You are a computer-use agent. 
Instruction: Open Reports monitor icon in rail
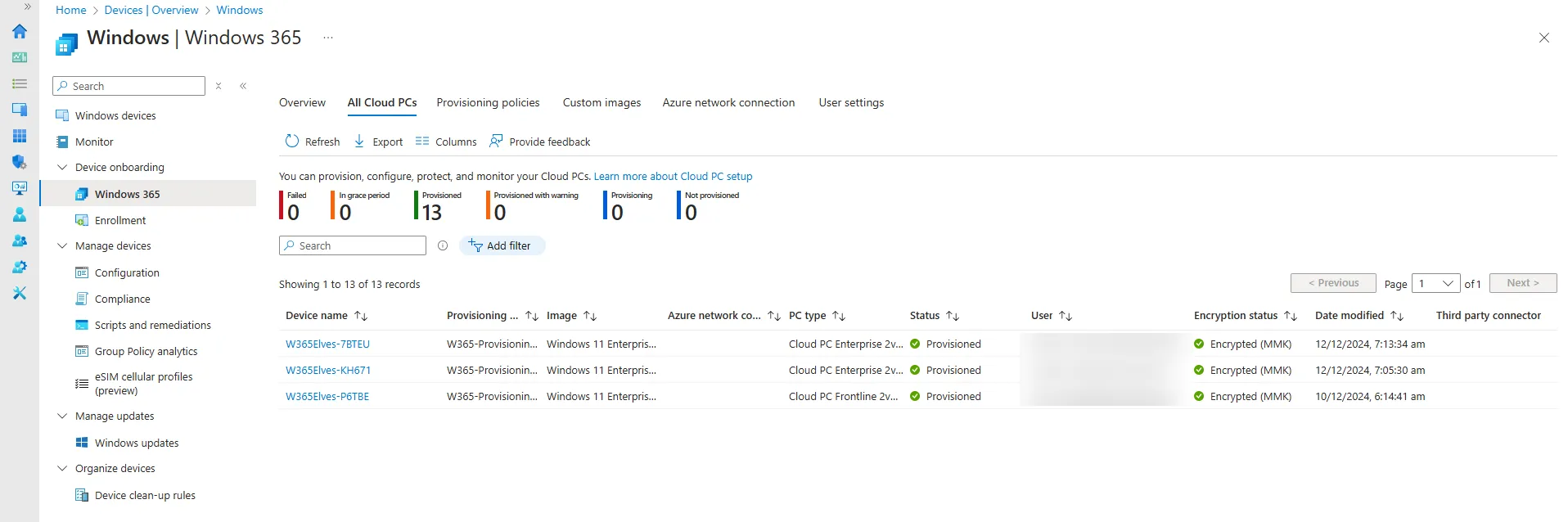pos(20,188)
